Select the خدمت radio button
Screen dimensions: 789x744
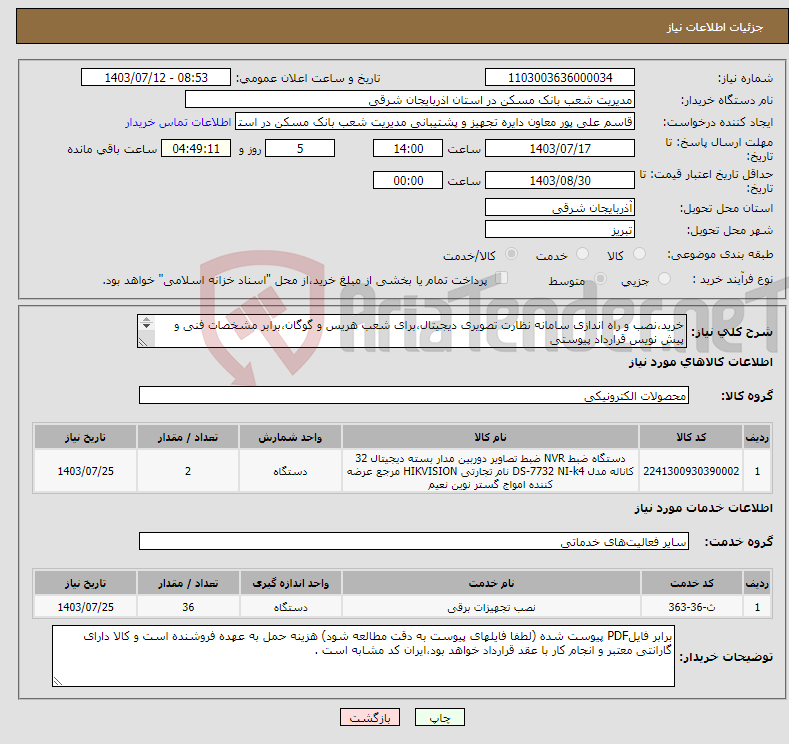tap(582, 254)
